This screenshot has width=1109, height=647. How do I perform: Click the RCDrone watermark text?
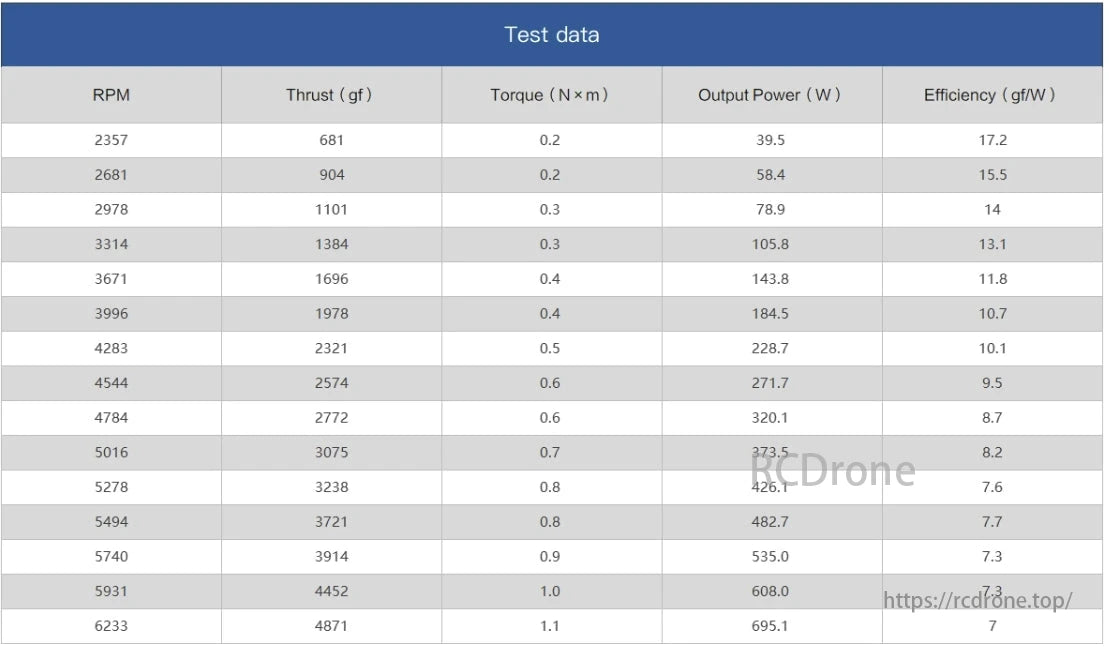click(833, 470)
